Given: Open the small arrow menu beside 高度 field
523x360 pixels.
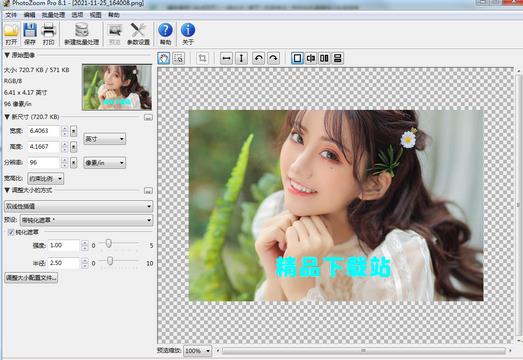Looking at the screenshot, I should click(x=74, y=147).
